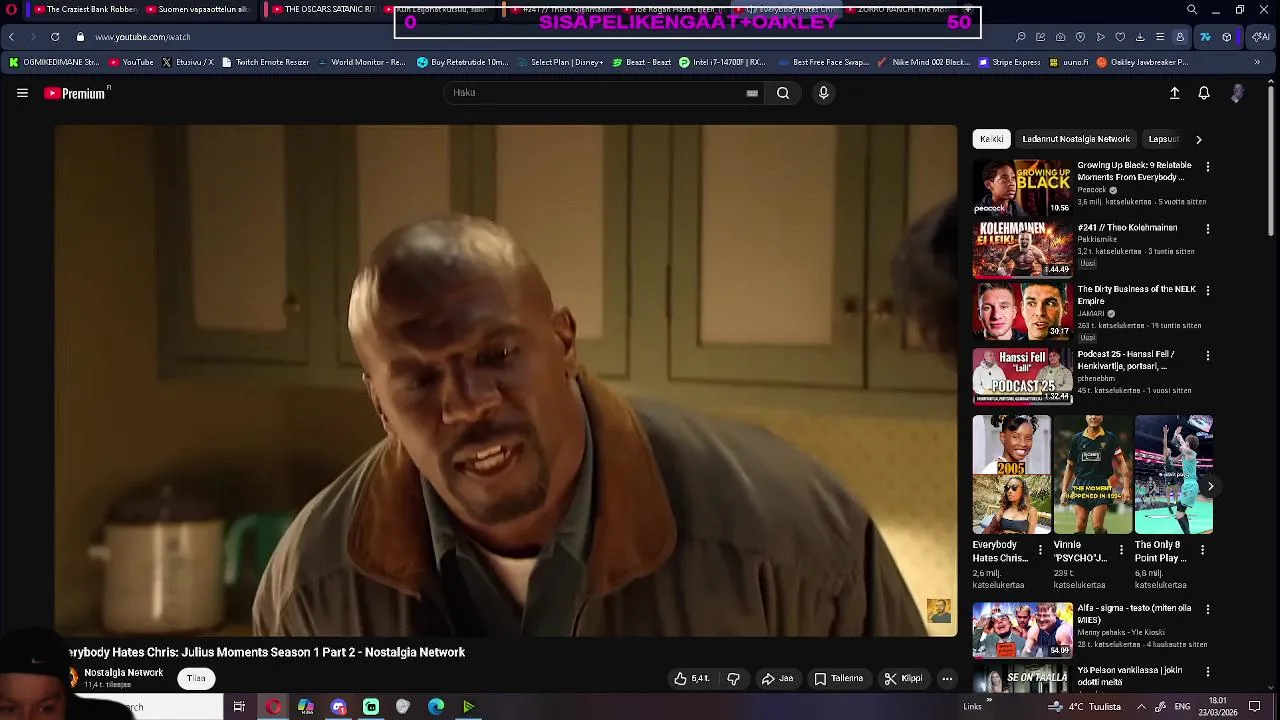
Task: Open the Opera AI assistant button
Action: pos(1260,37)
